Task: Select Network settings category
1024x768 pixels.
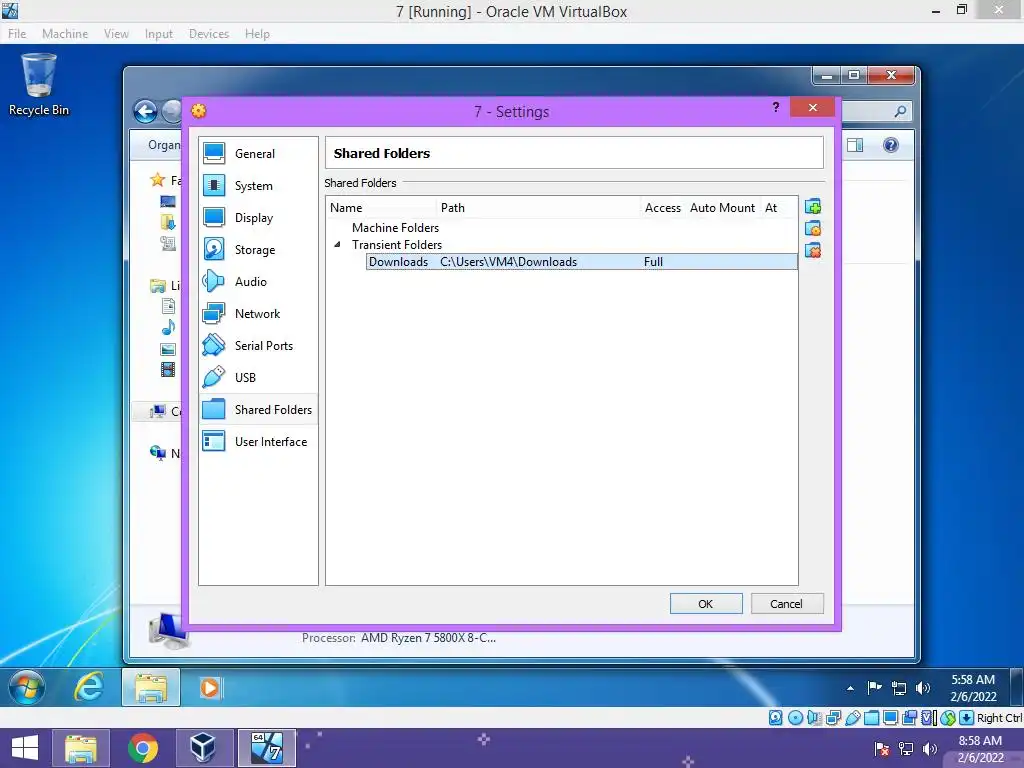Action: tap(259, 313)
